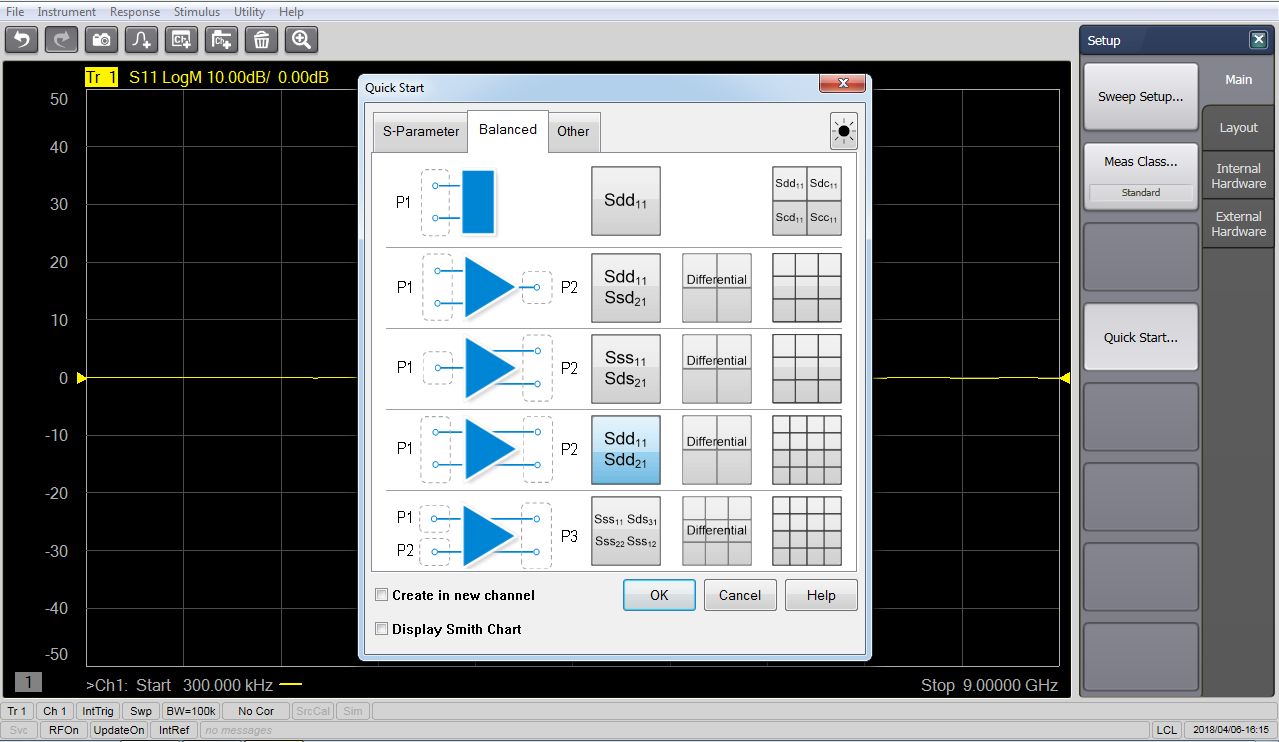Click the trash delete icon
This screenshot has height=742, width=1279.
click(261, 39)
